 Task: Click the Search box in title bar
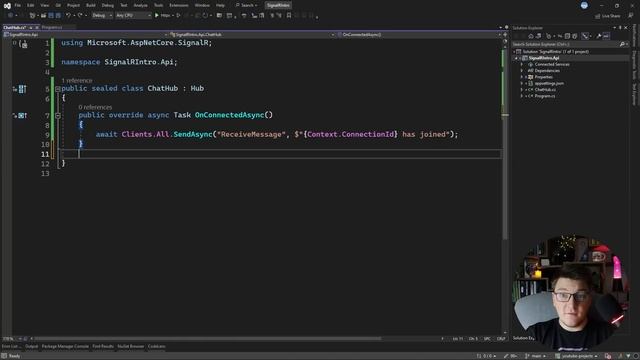coord(247,5)
